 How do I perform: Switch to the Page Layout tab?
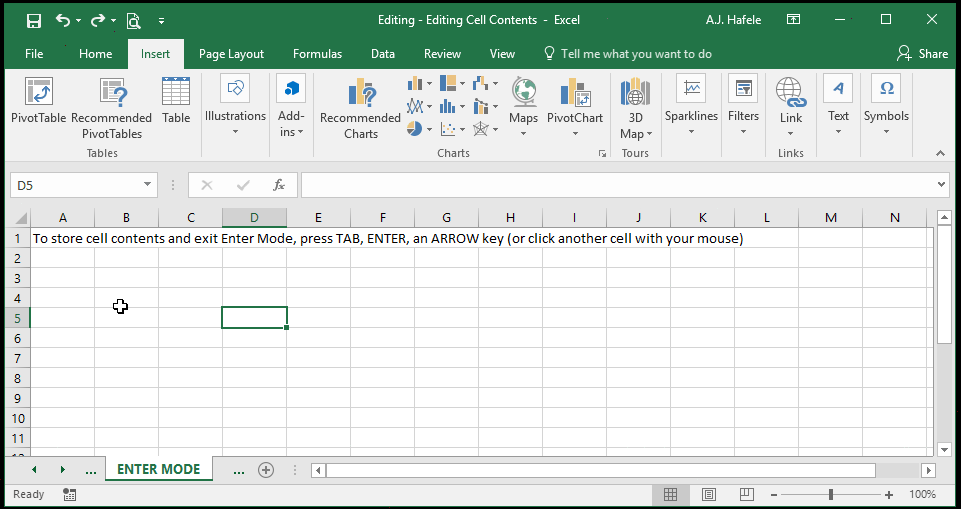231,54
